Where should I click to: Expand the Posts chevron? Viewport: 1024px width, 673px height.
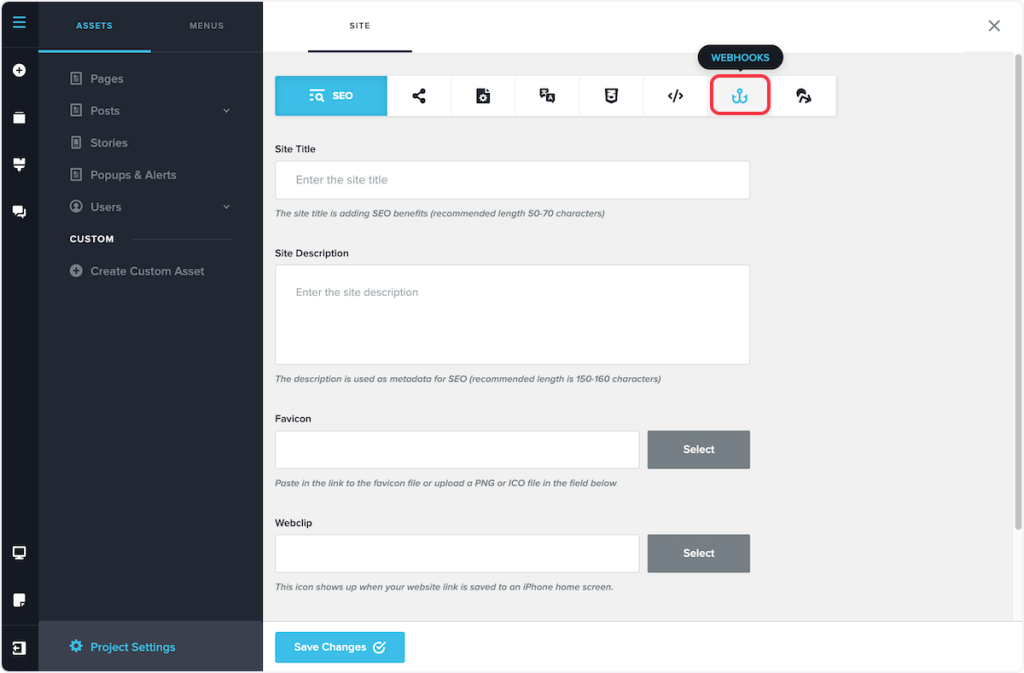[x=226, y=111]
